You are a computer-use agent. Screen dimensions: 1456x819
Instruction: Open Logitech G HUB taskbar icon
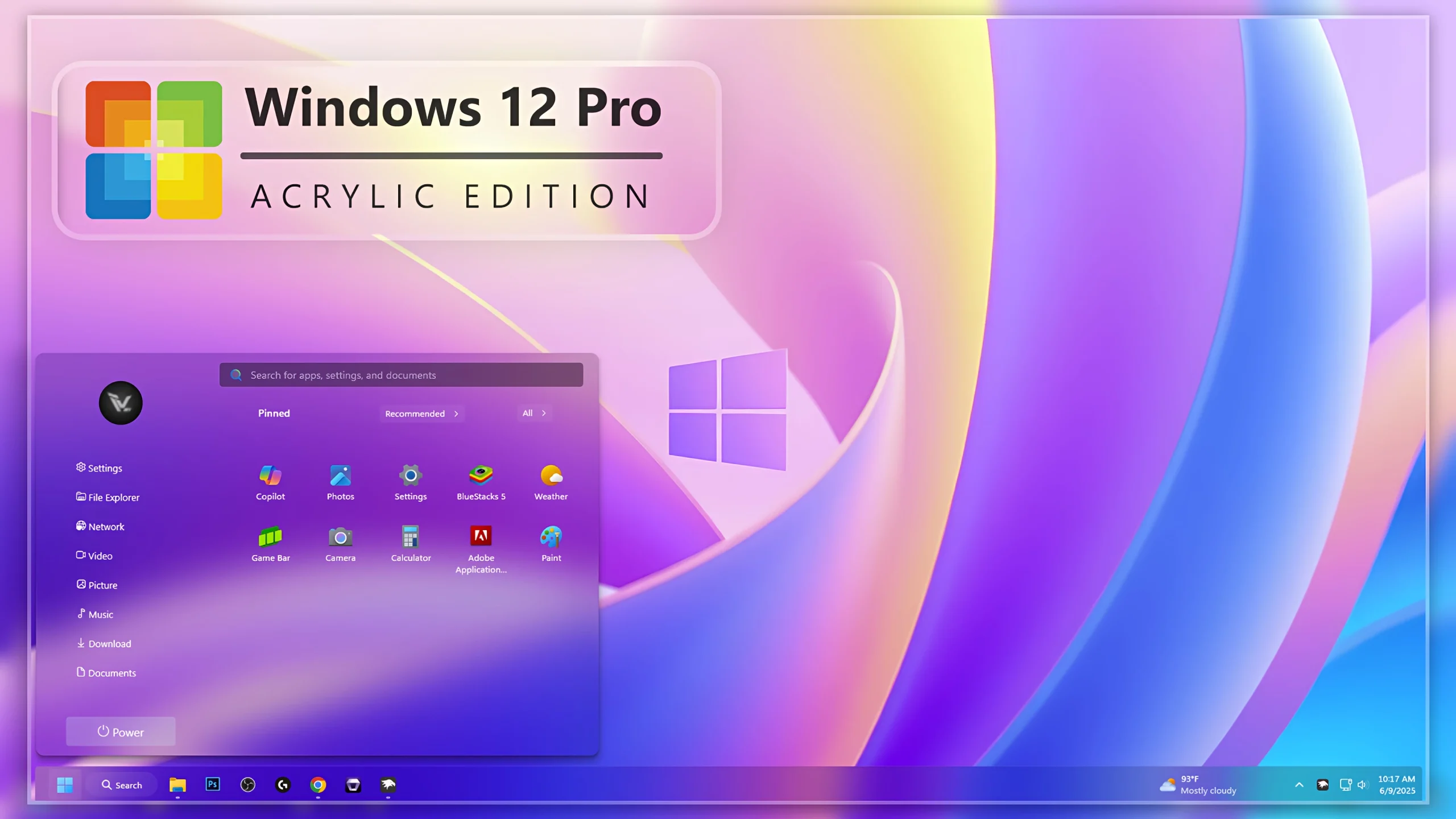coord(283,785)
